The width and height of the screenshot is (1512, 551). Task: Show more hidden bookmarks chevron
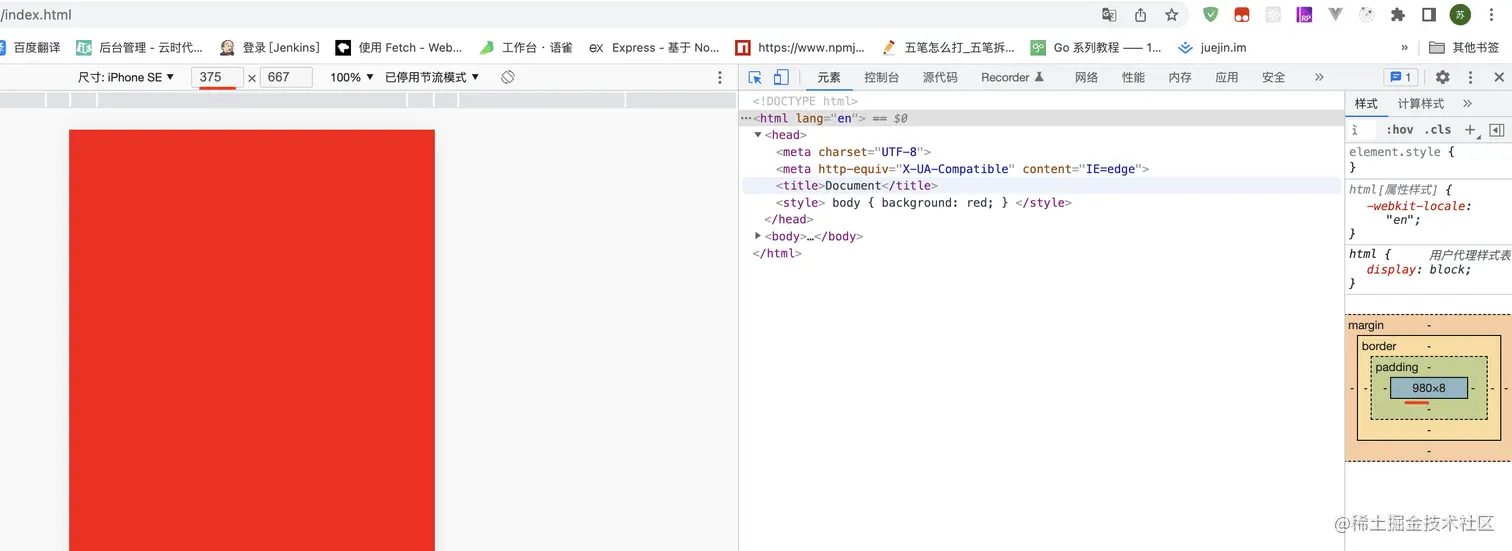1405,47
